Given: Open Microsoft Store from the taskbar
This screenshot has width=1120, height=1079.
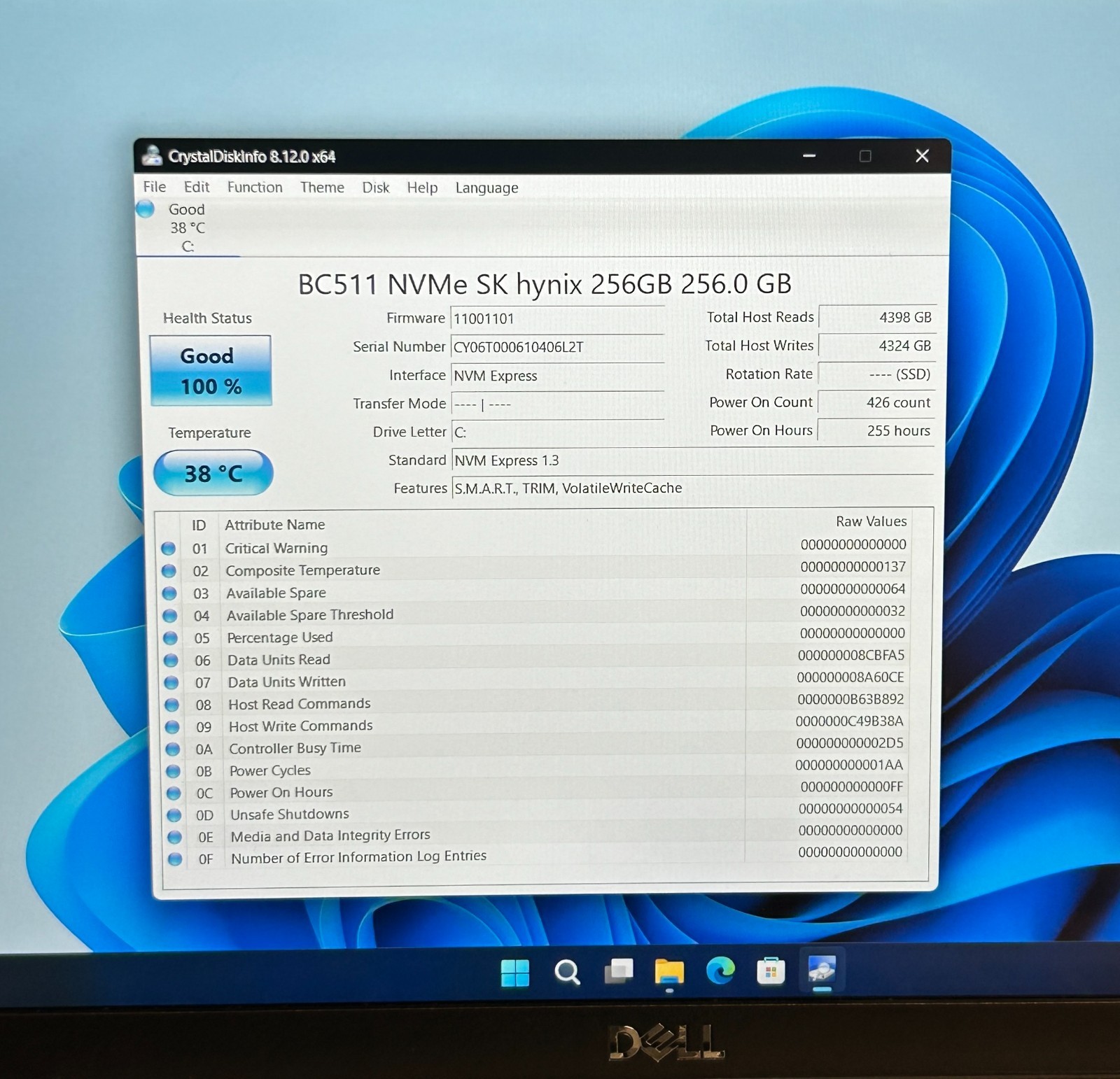Looking at the screenshot, I should coord(771,971).
